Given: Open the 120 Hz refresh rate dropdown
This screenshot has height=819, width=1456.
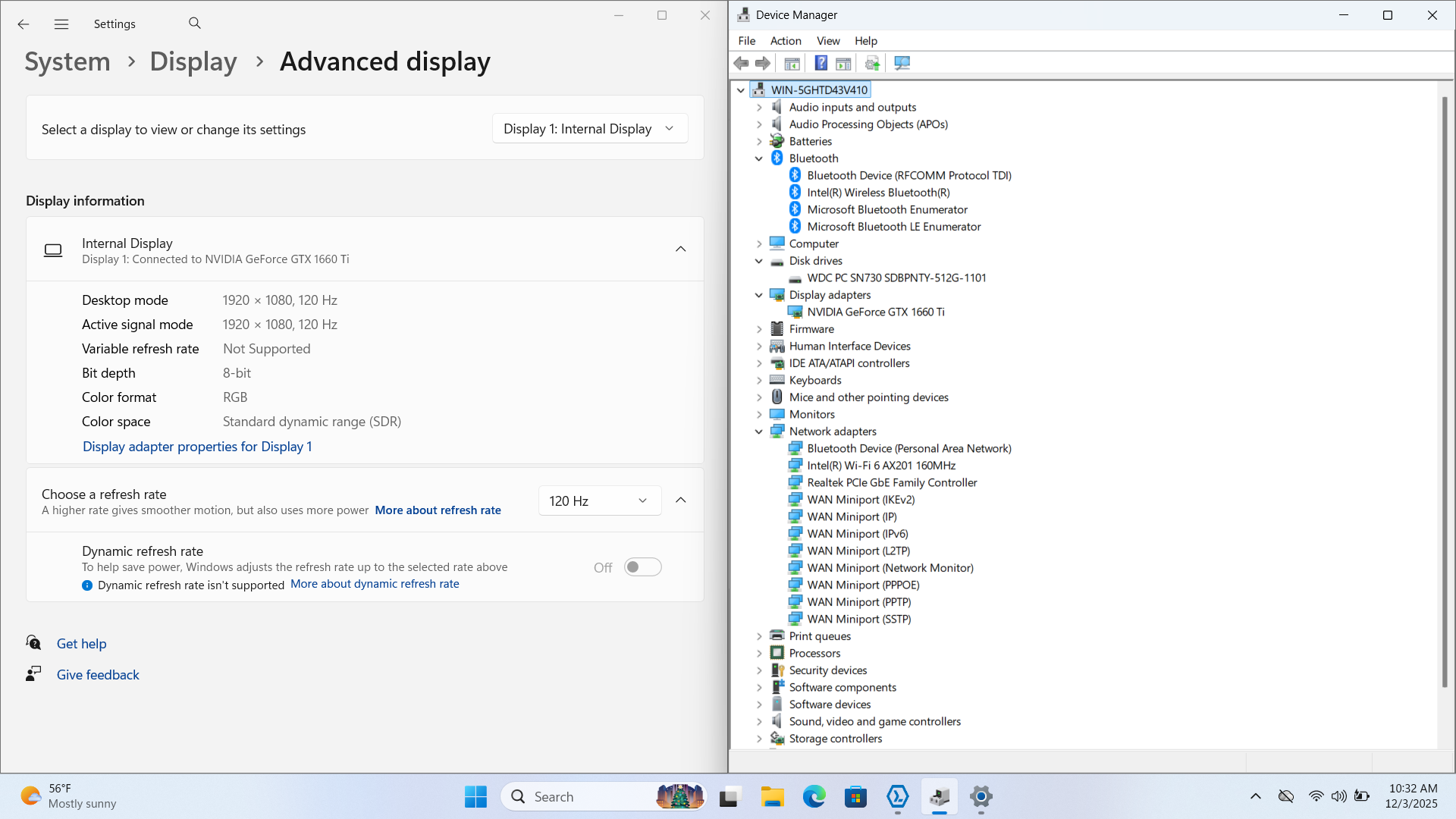Looking at the screenshot, I should 599,501.
